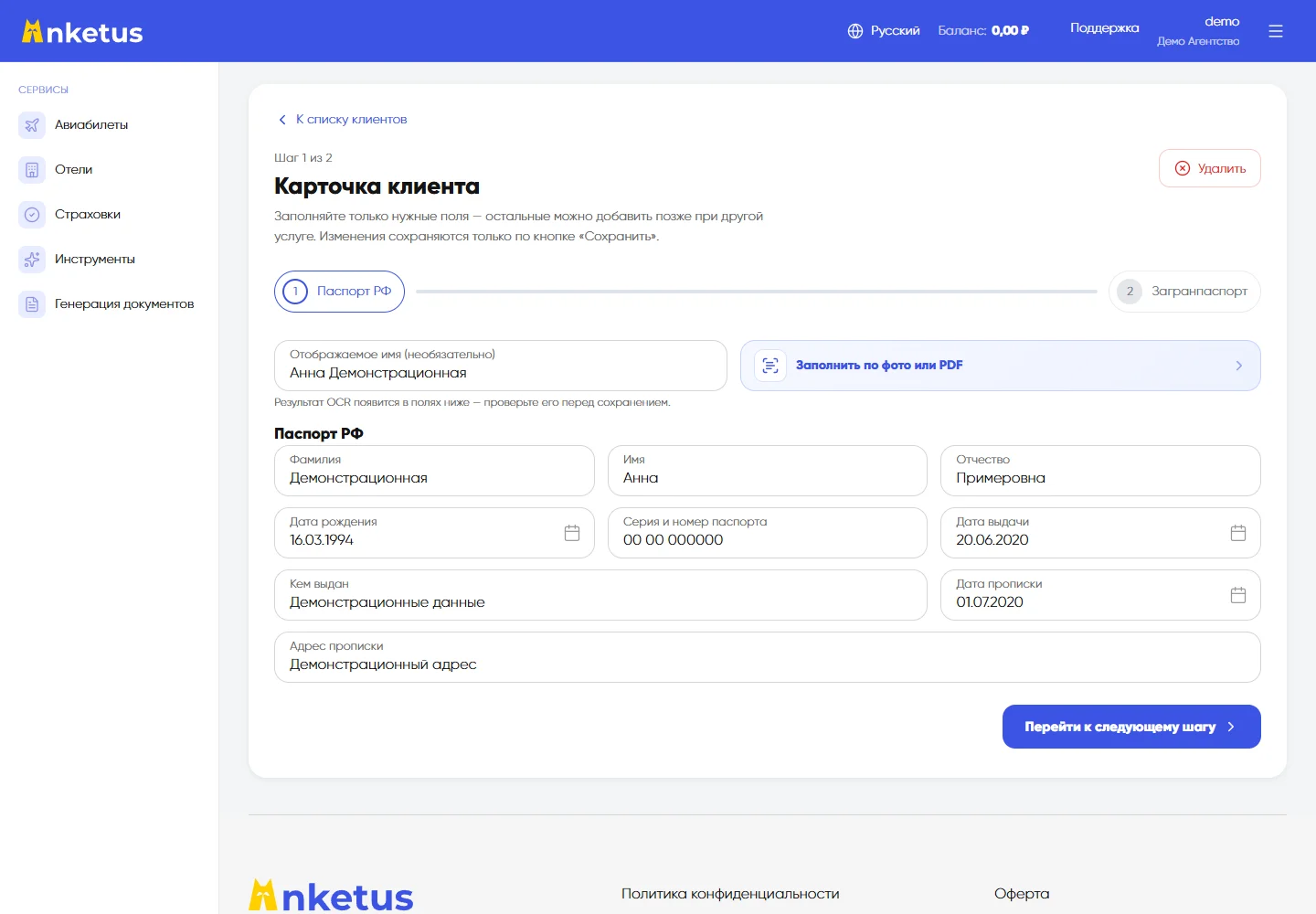Expand the Заполнить по фото chevron

(1239, 366)
